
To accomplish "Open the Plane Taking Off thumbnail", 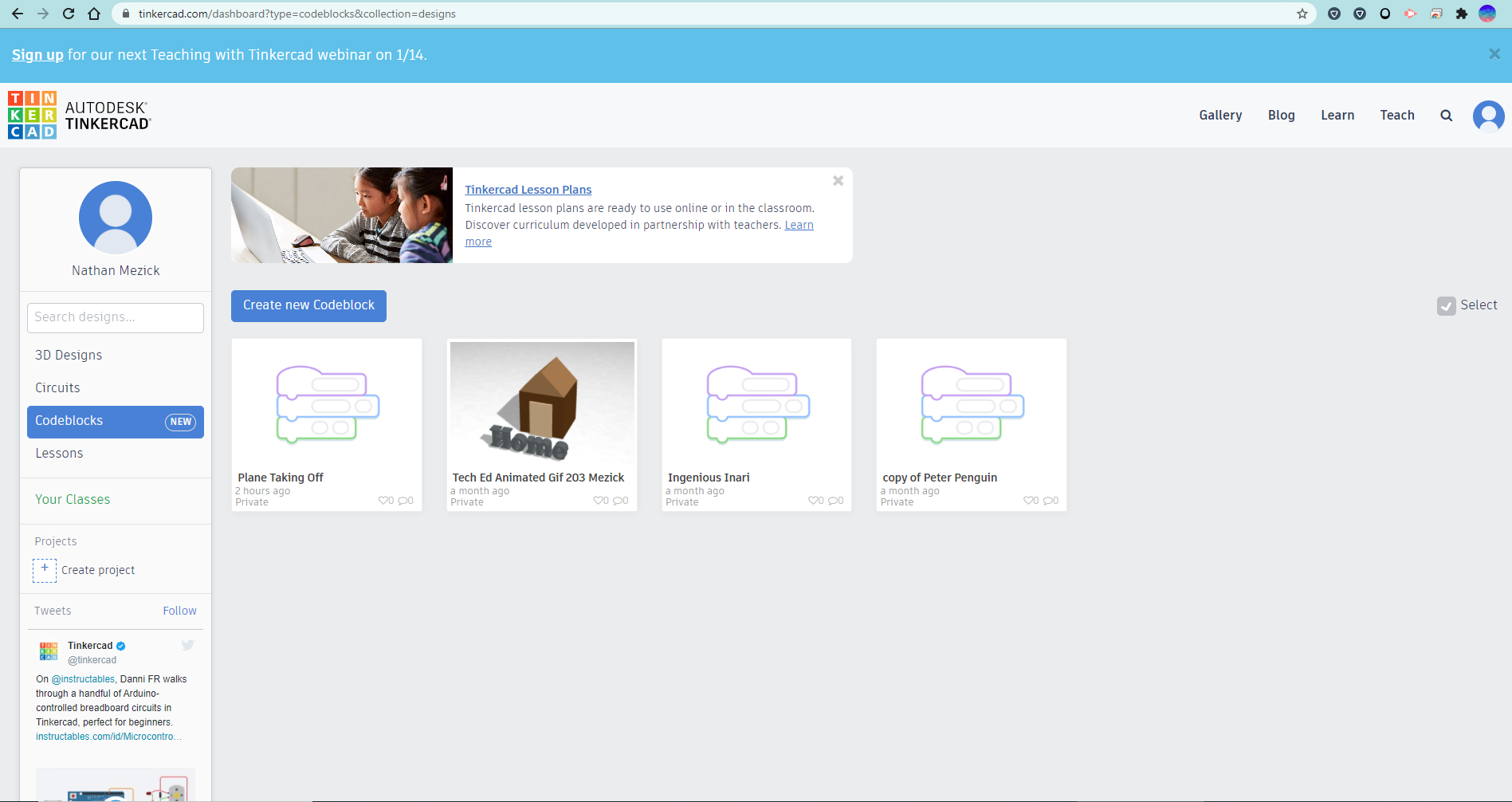I will [x=327, y=404].
